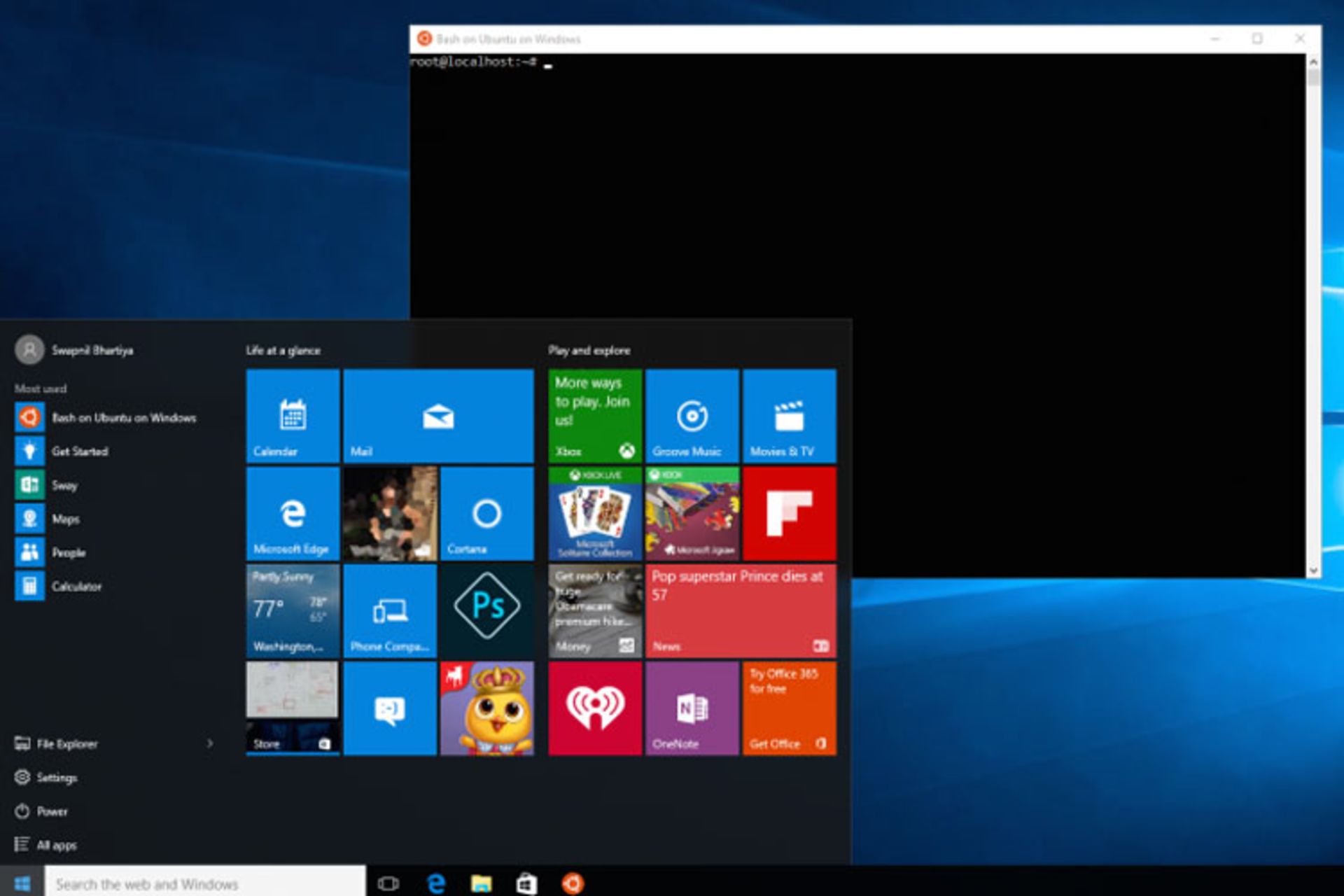
Task: Expand File Explorer jump list arrow
Action: coord(209,743)
